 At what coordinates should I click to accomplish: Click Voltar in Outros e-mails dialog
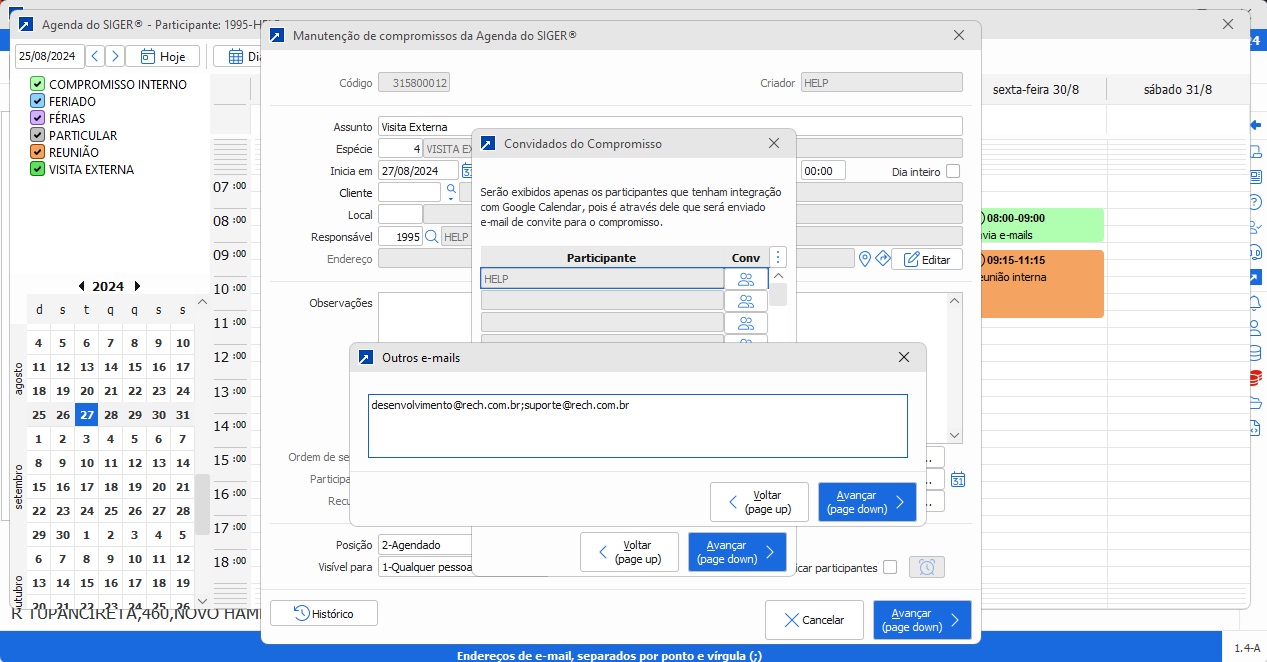[x=759, y=502]
